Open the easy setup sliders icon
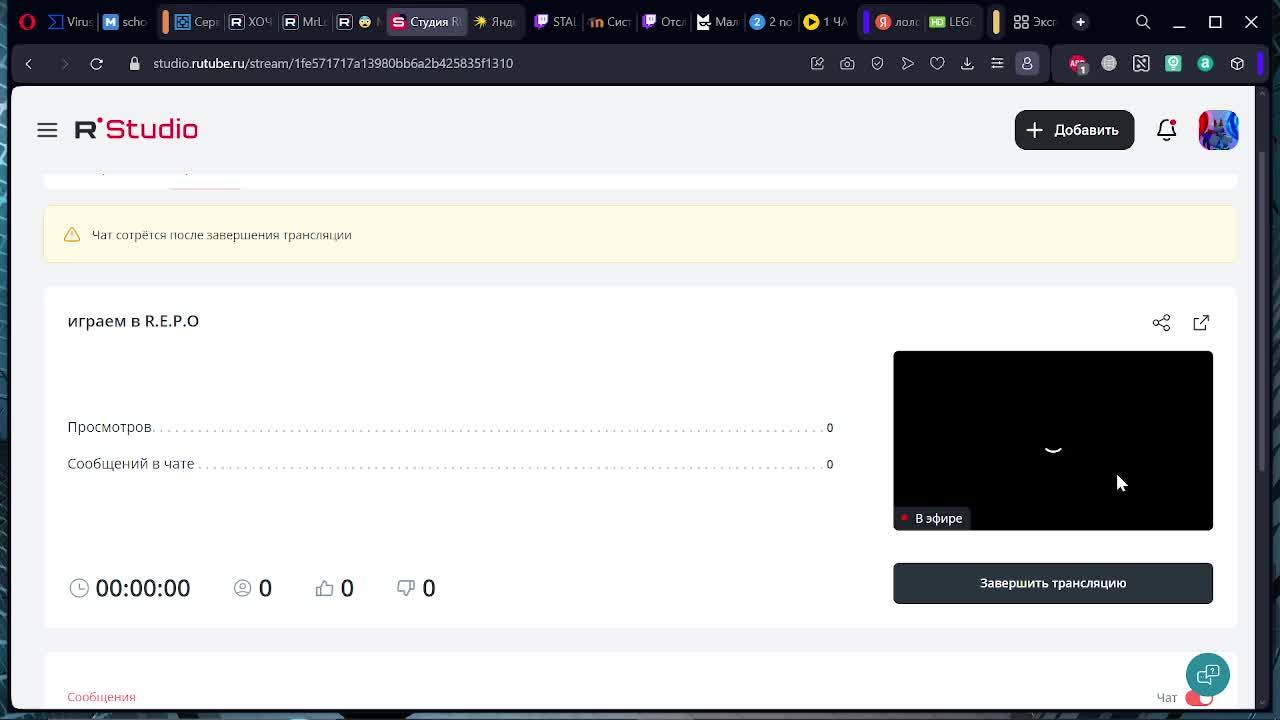Screen dimensions: 1280x720 pos(997,63)
